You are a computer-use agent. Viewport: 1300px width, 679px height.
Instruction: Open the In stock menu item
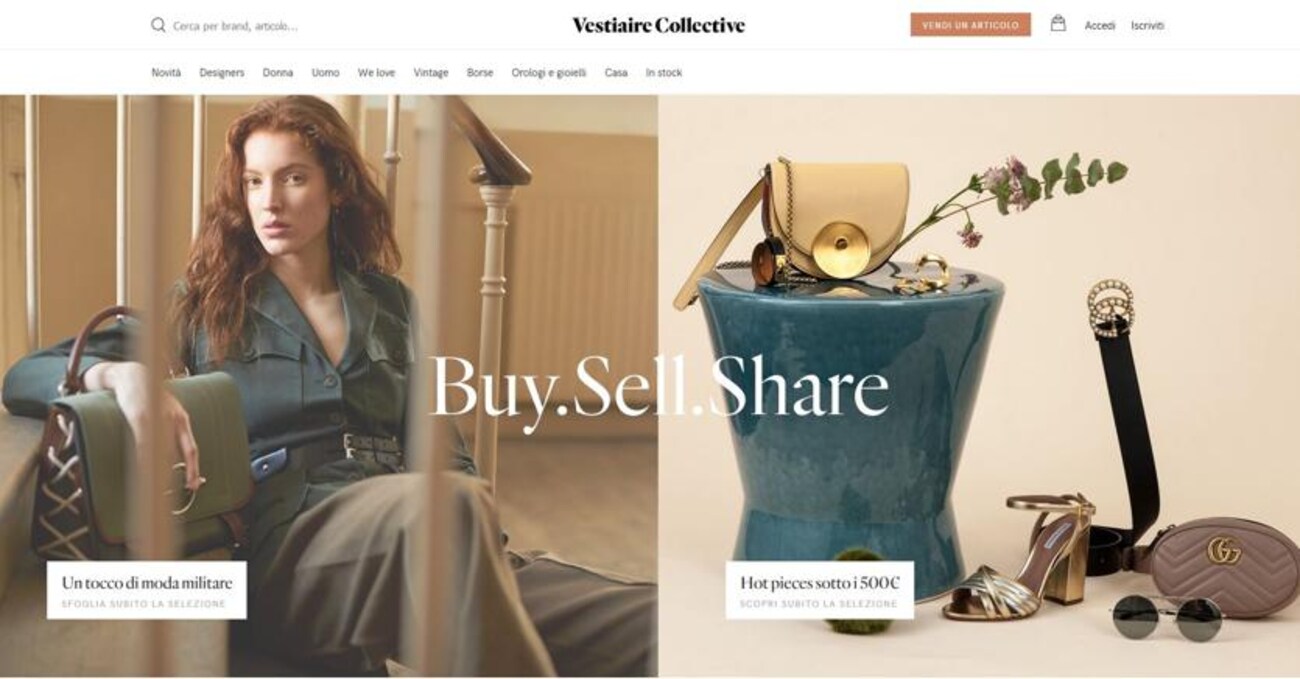pos(664,73)
